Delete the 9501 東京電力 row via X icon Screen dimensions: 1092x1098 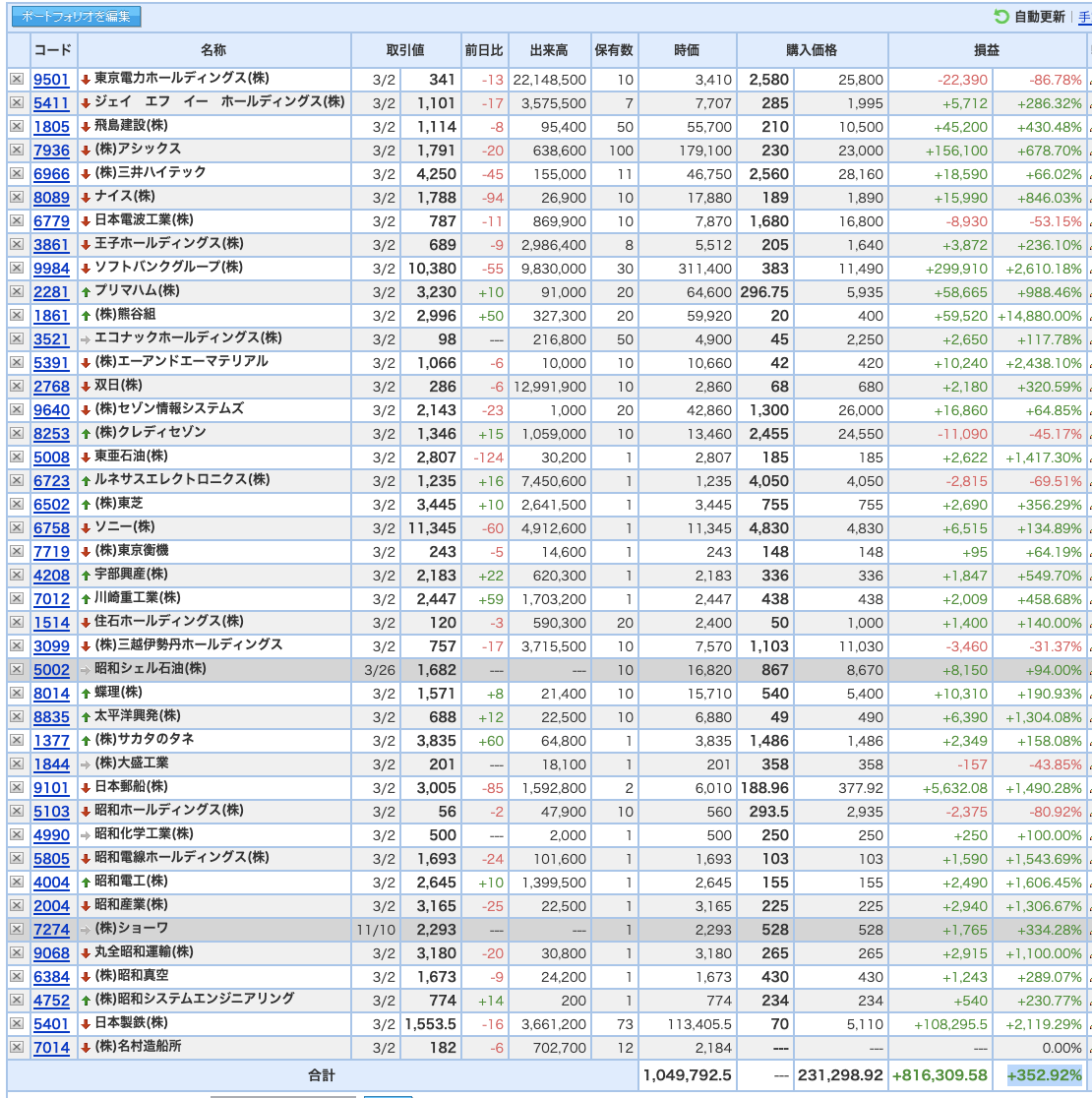click(x=17, y=79)
